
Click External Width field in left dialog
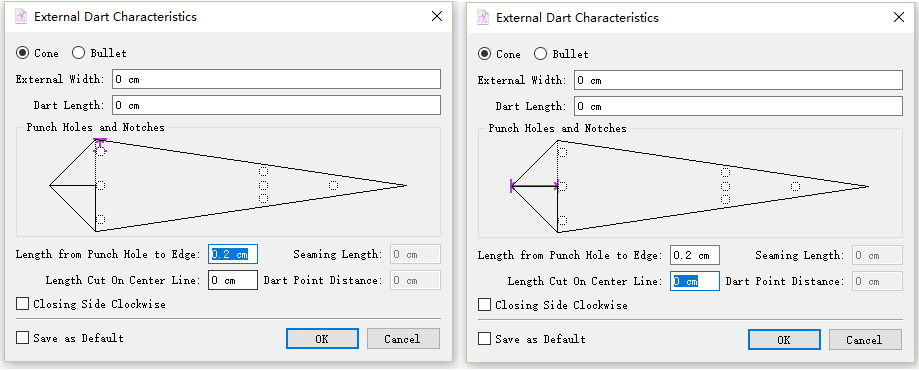click(276, 79)
